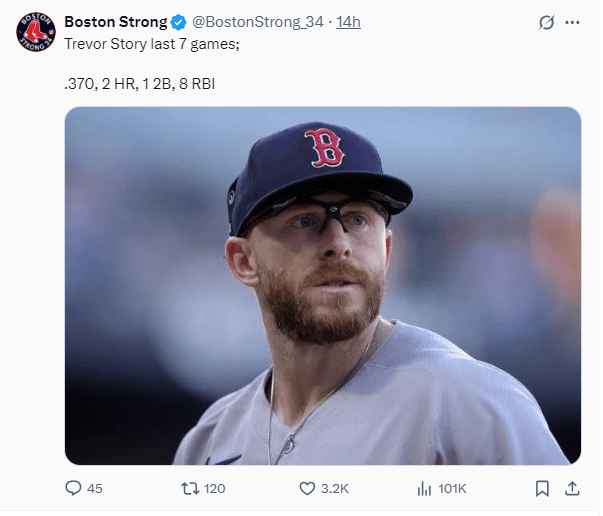This screenshot has width=603, height=516.
Task: Open the three-dot More options menu
Action: click(572, 22)
